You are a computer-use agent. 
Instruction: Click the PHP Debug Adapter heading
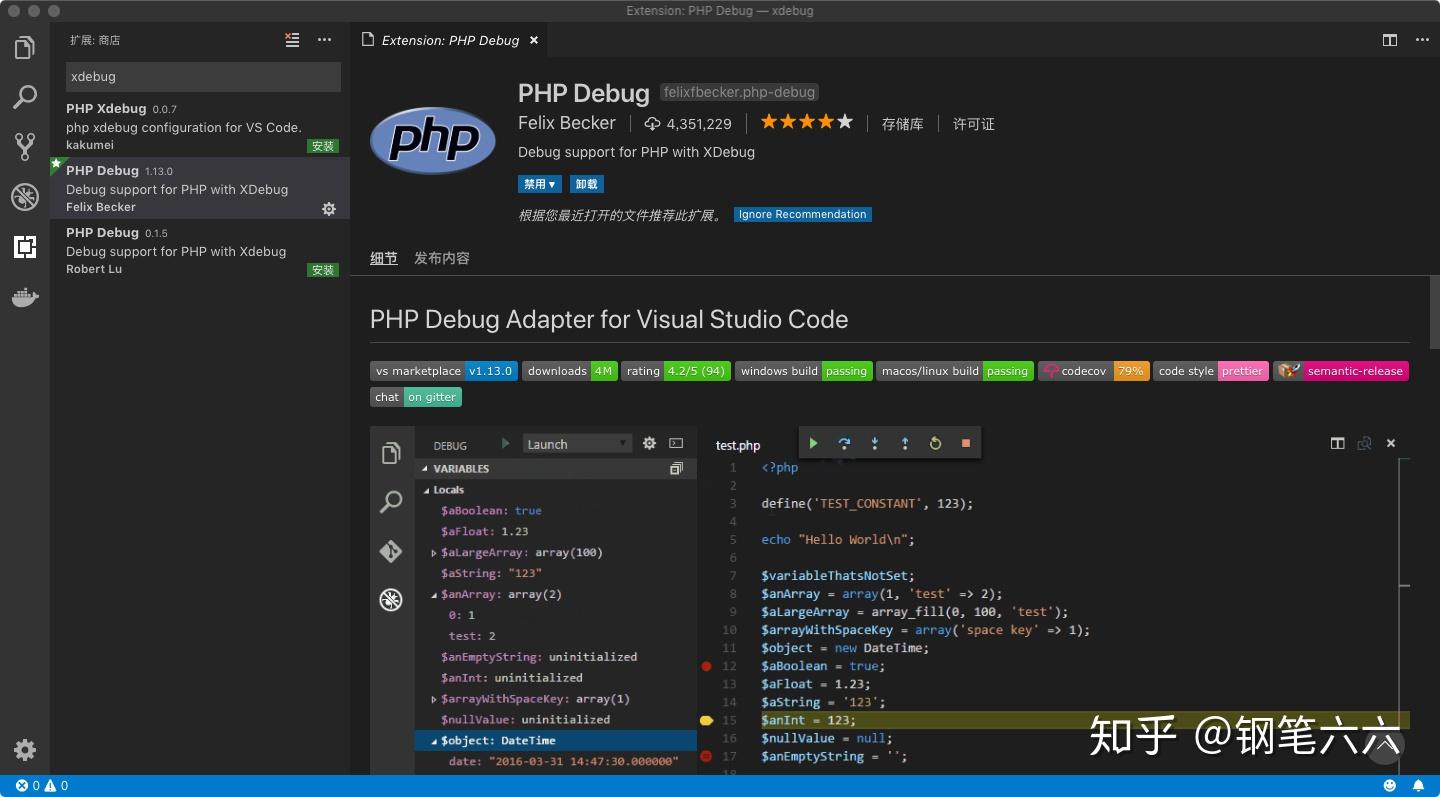[x=609, y=319]
